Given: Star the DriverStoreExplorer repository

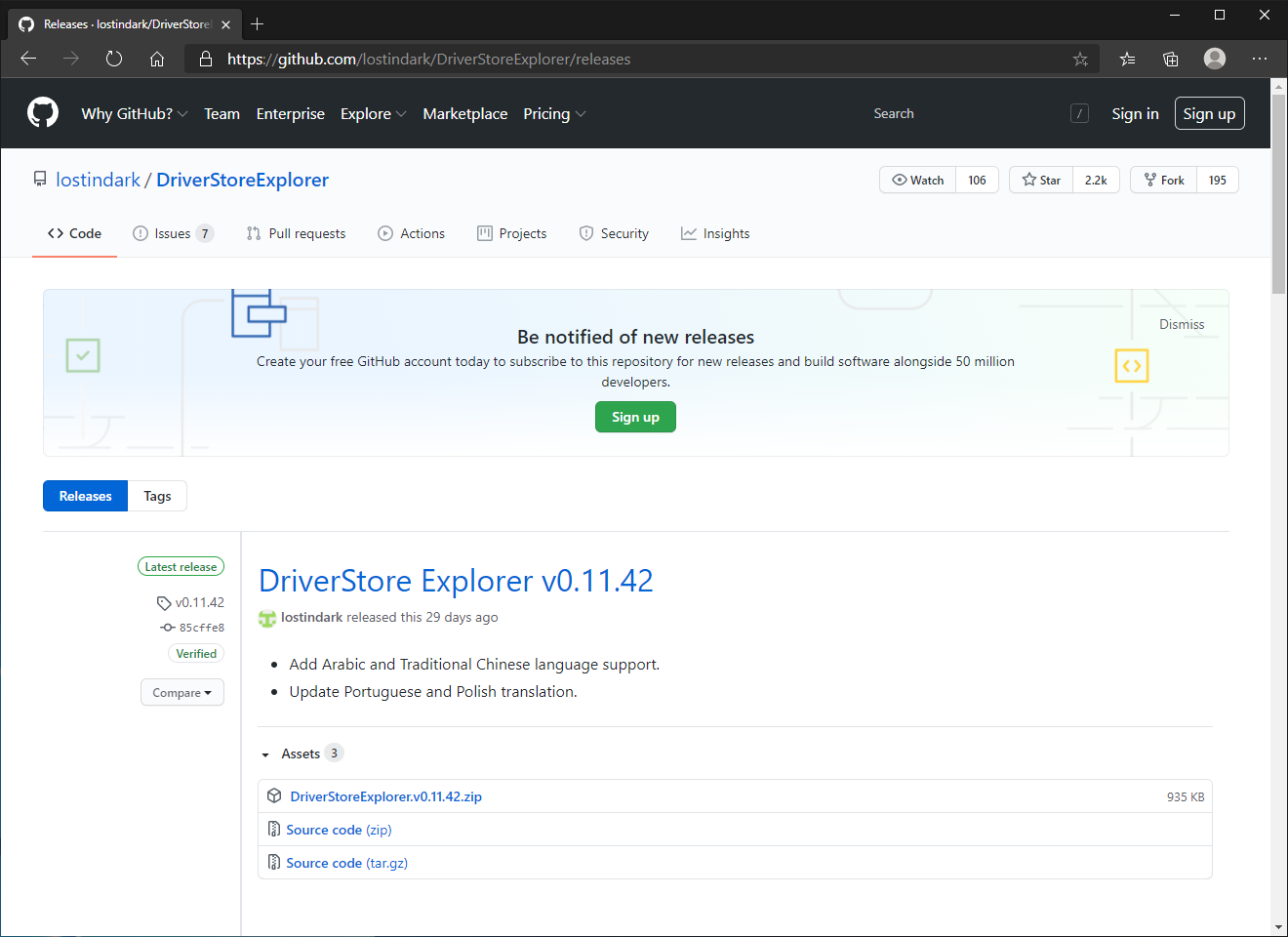Looking at the screenshot, I should tap(1041, 180).
